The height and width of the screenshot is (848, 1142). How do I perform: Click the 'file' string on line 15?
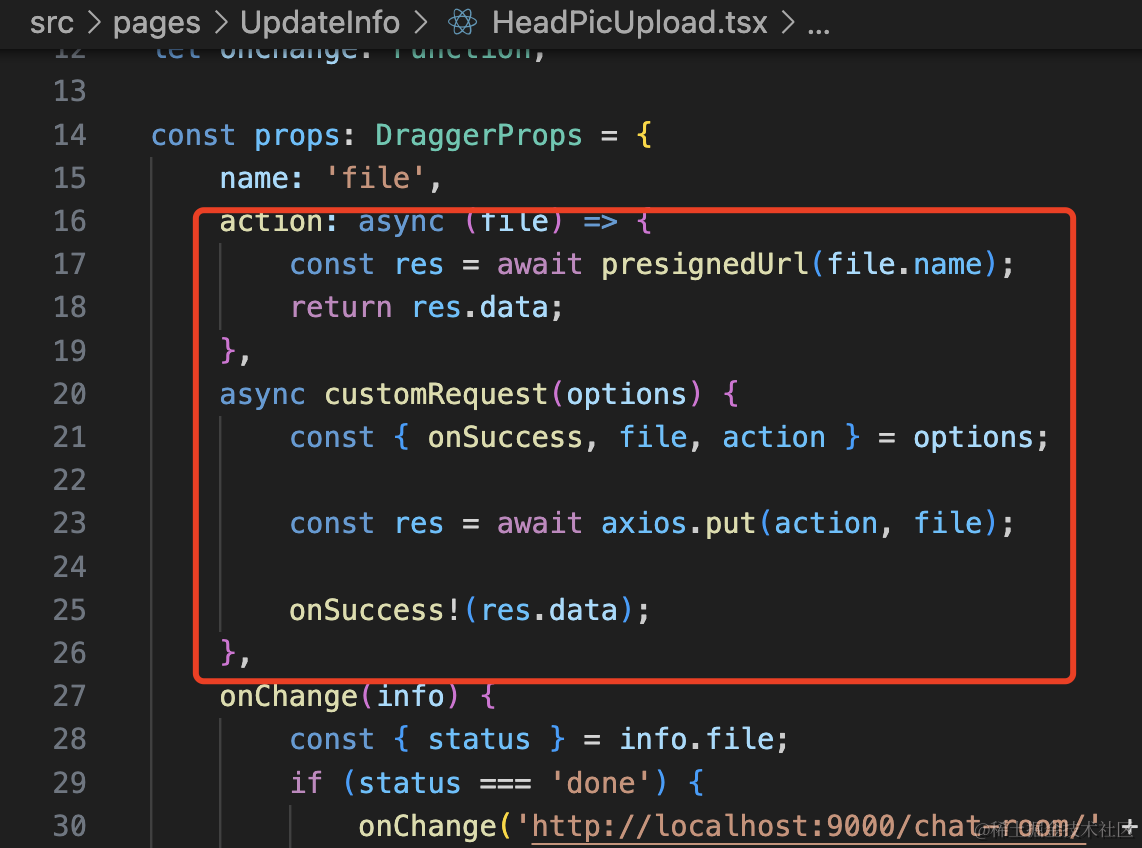tap(375, 178)
